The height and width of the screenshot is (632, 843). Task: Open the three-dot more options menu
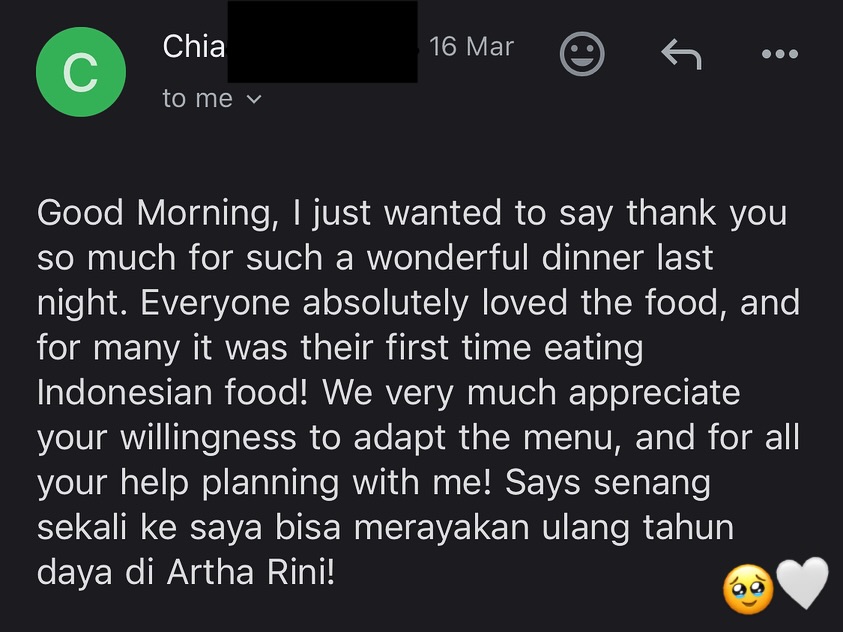coord(780,54)
